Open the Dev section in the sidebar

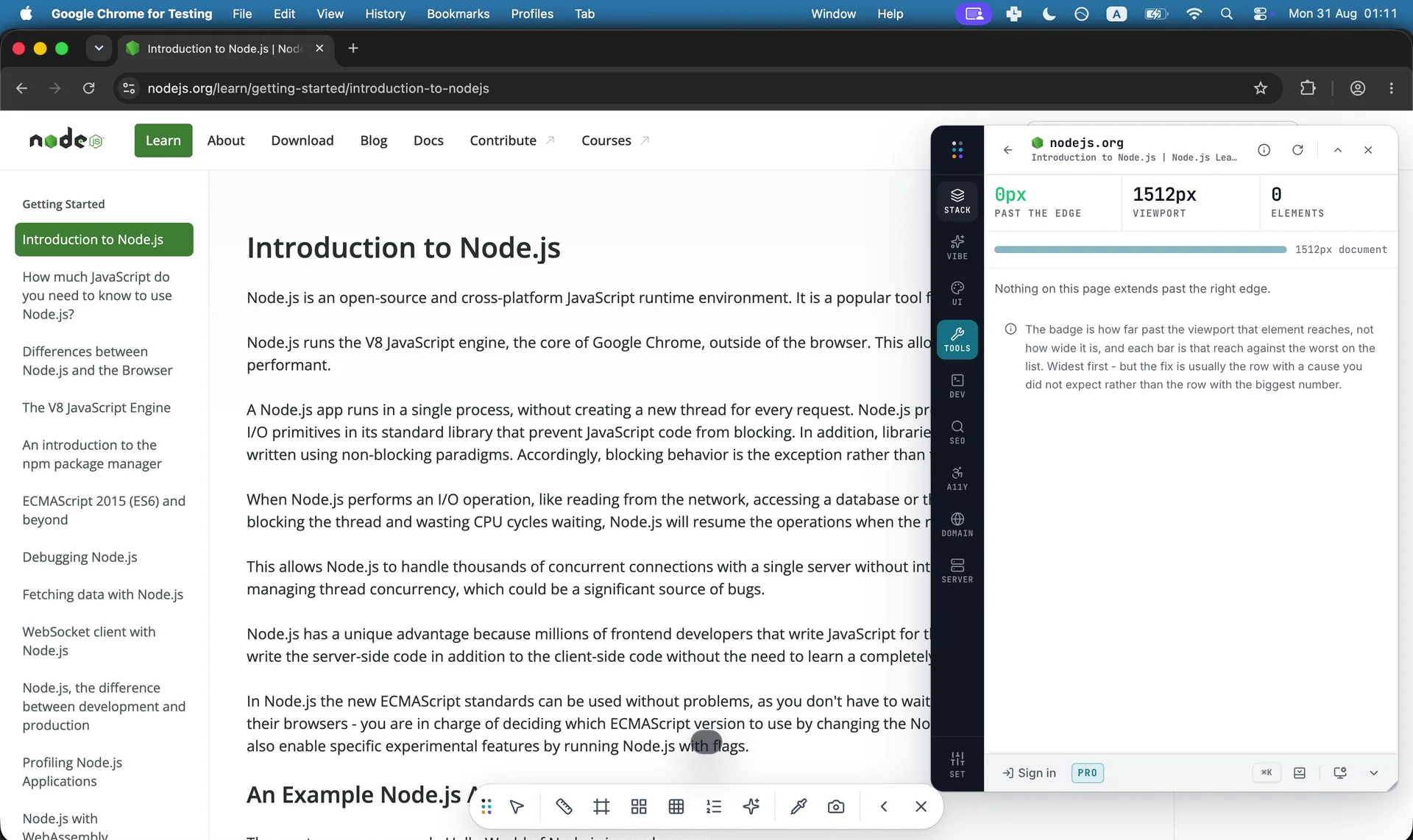click(x=957, y=386)
